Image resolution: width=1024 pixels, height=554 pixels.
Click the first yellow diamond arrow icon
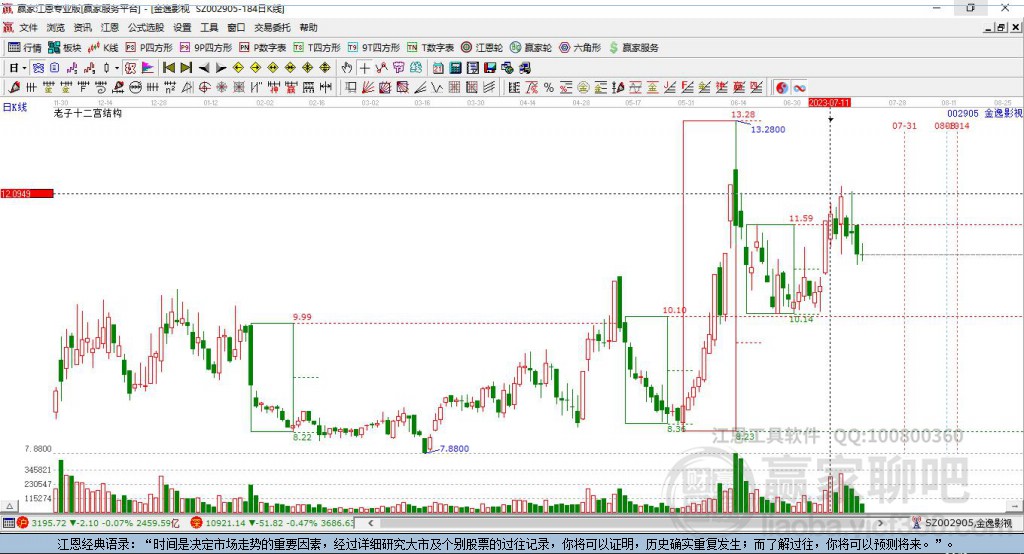[238, 68]
